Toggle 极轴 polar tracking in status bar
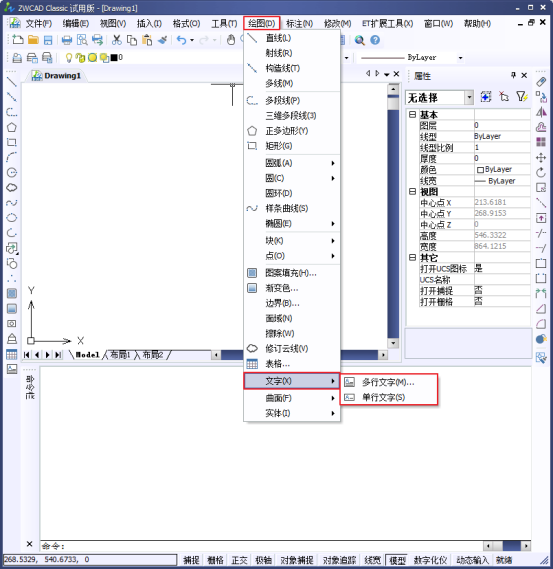This screenshot has height=569, width=553. 263,560
